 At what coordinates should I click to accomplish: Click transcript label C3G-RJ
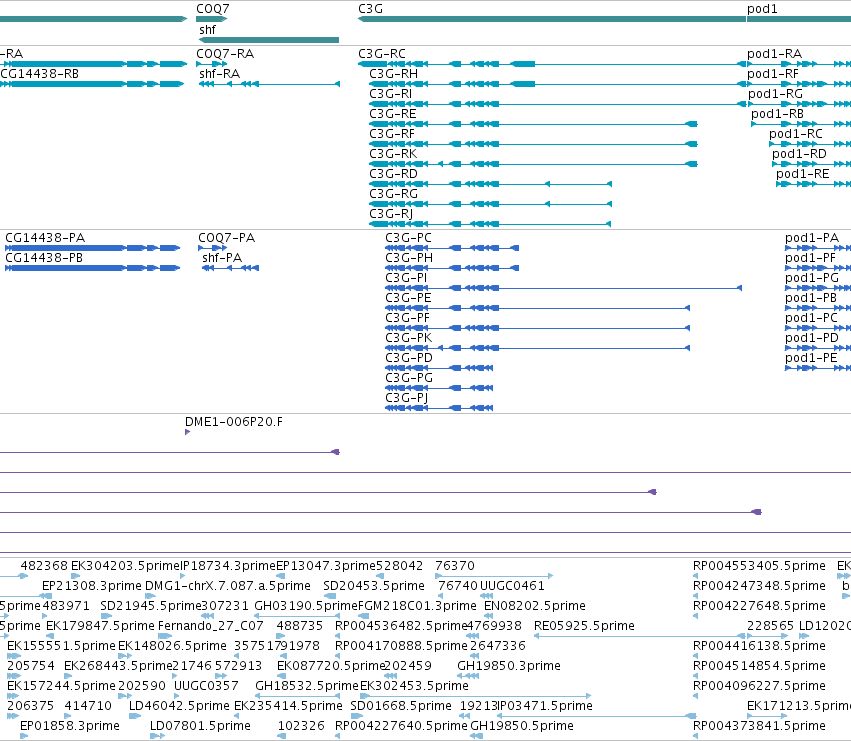[391, 214]
